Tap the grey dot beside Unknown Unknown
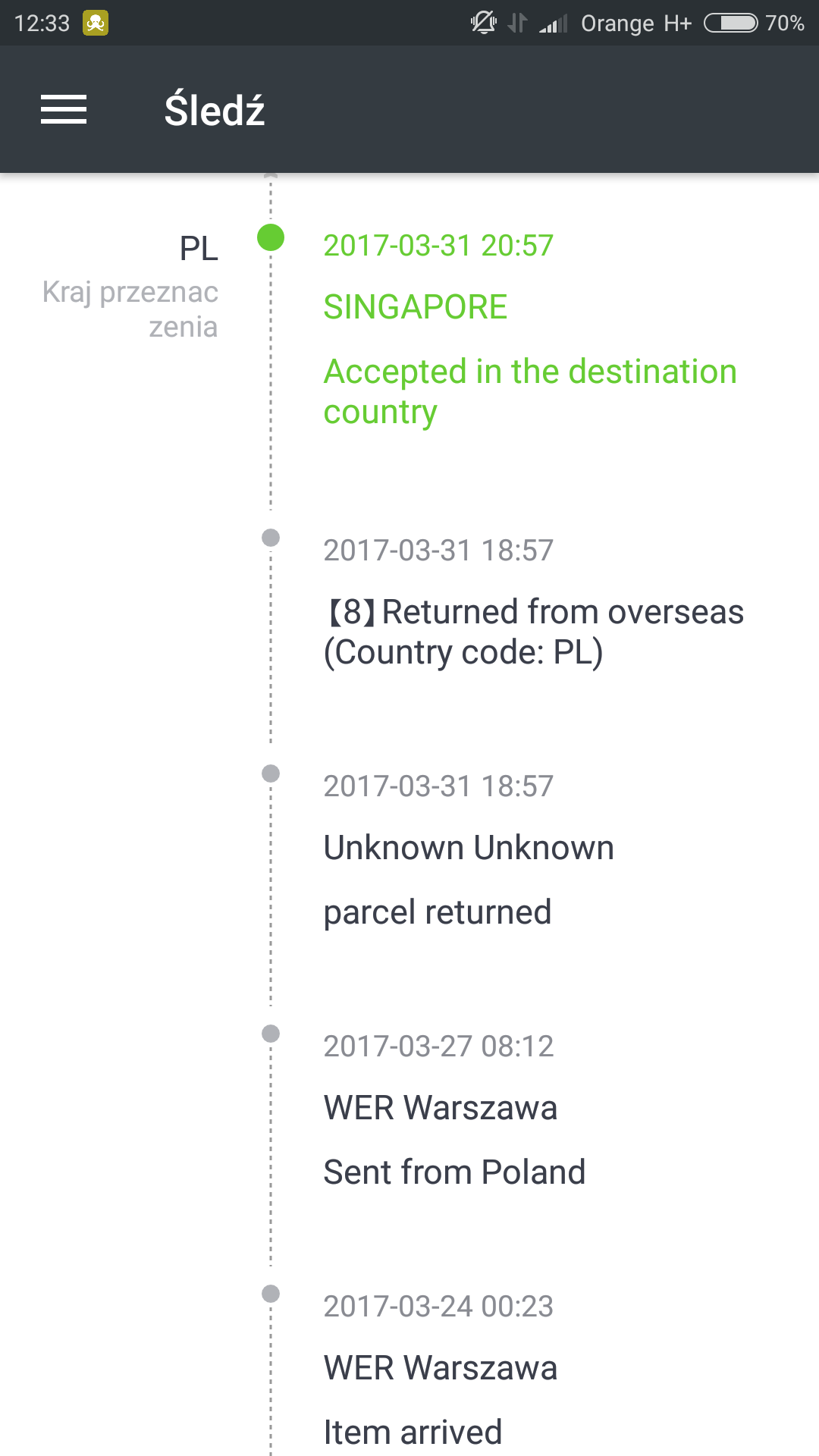This screenshot has height=1456, width=819. click(271, 773)
